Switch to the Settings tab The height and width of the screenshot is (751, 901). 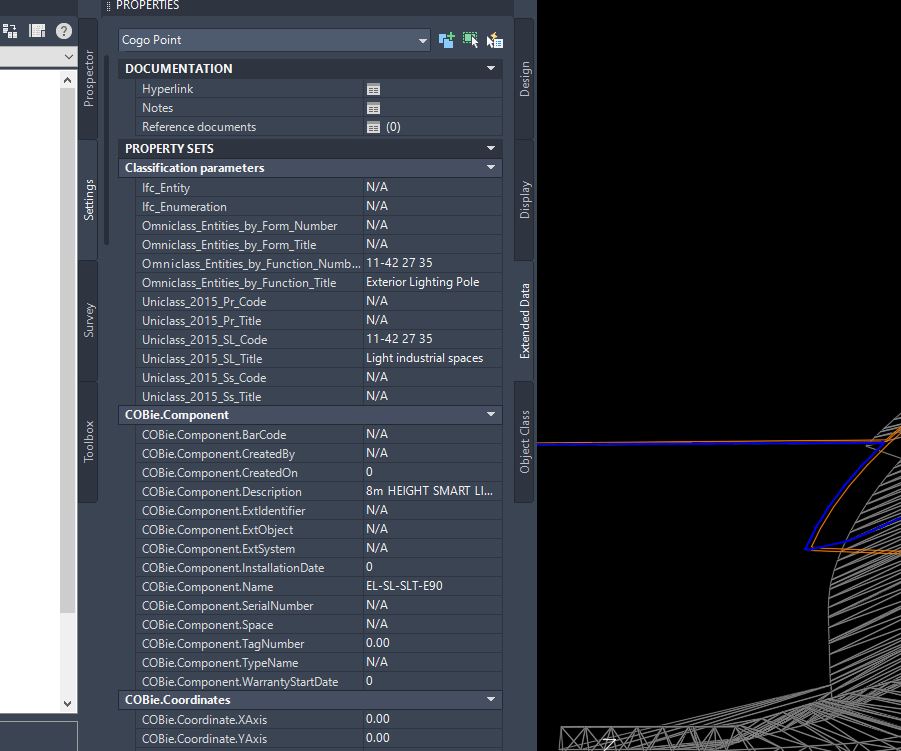(88, 199)
